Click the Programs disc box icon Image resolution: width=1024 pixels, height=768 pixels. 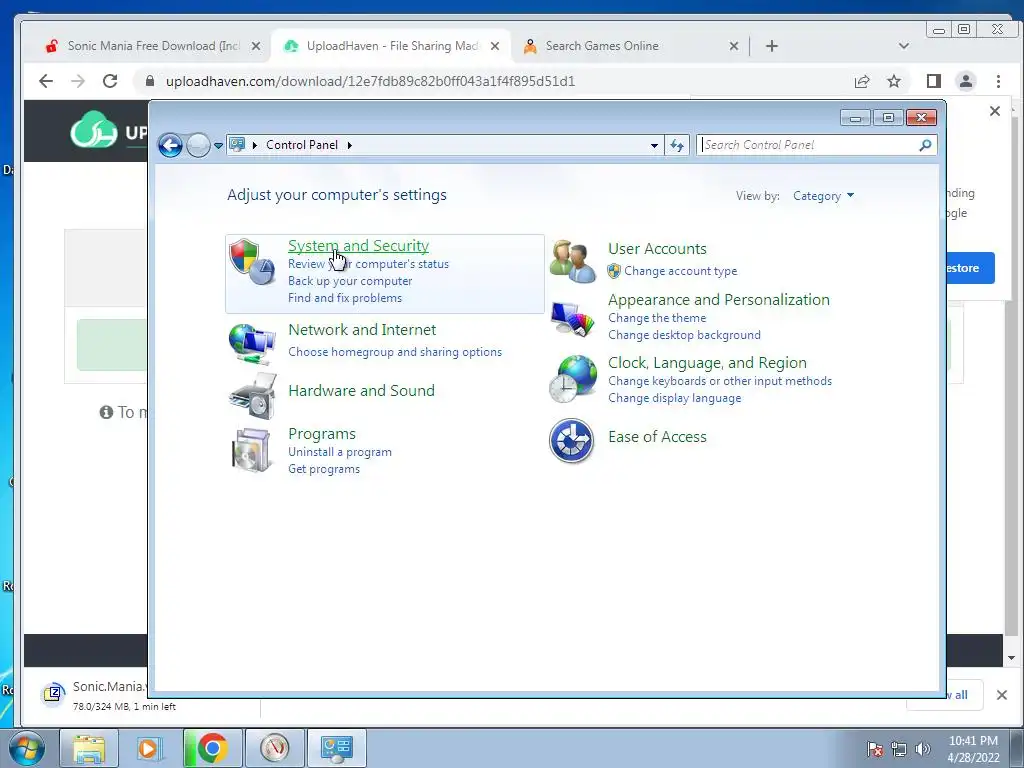251,450
